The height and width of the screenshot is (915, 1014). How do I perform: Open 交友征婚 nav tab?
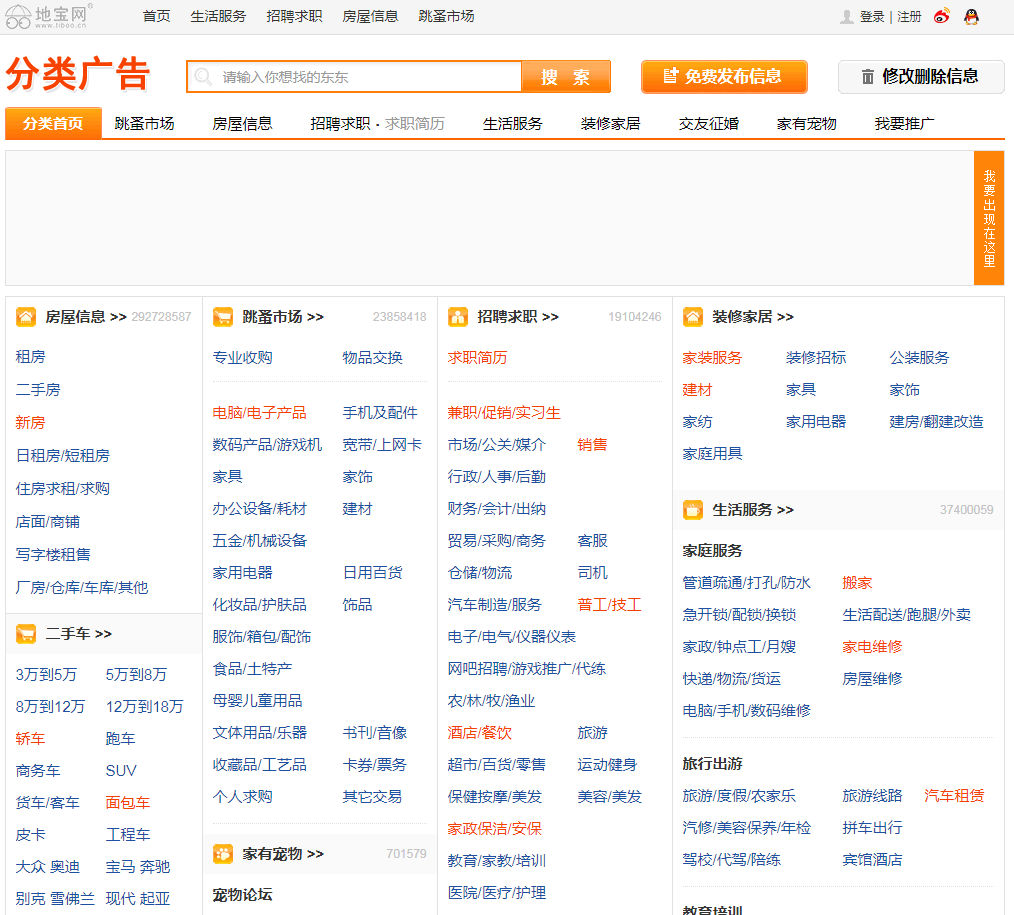(x=709, y=124)
